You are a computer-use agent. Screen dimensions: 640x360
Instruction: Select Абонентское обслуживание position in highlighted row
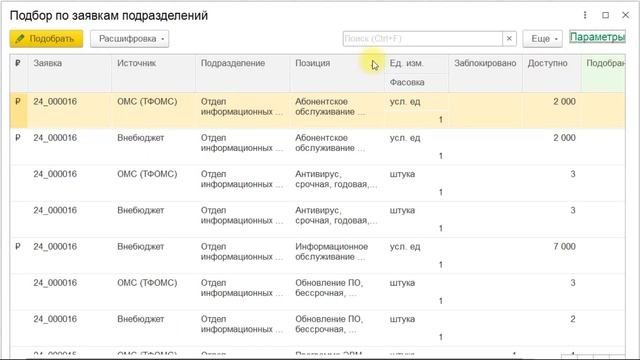[x=330, y=107]
